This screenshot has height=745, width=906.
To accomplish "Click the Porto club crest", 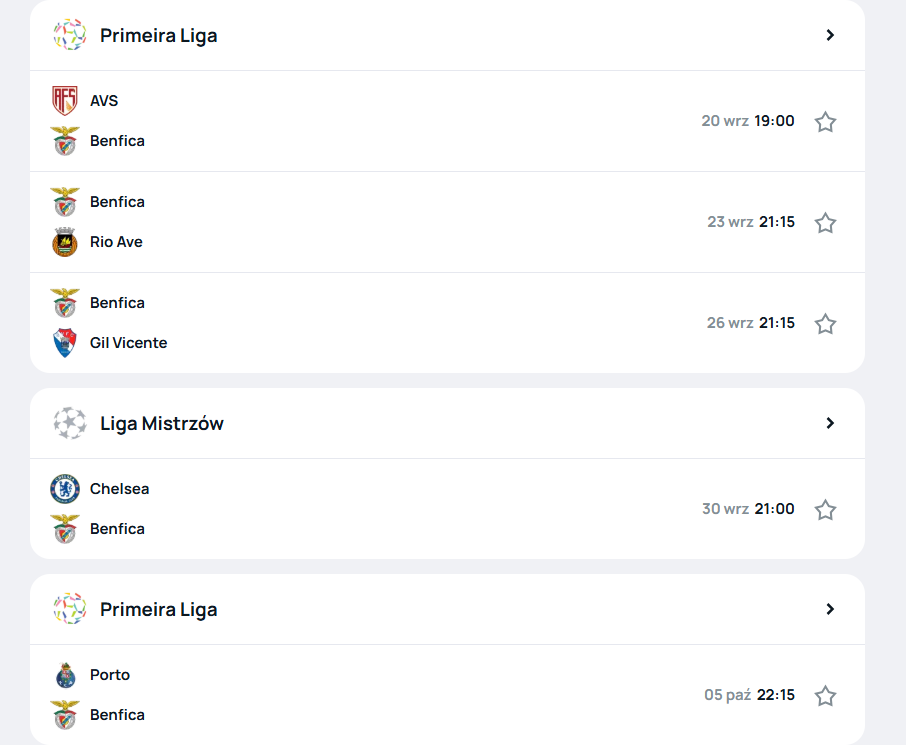I will (65, 675).
